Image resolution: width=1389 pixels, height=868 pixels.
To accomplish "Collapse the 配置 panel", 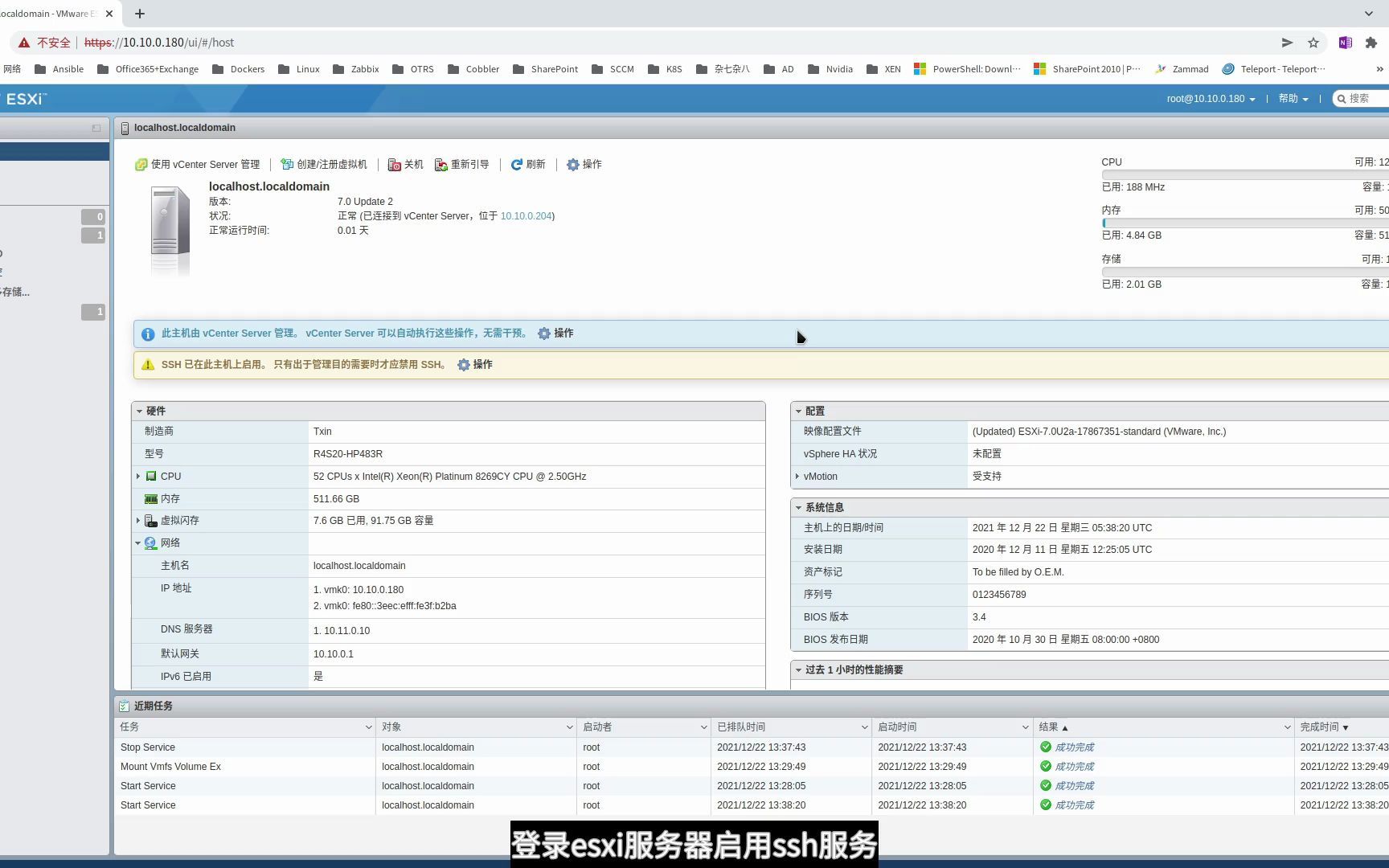I will (798, 411).
